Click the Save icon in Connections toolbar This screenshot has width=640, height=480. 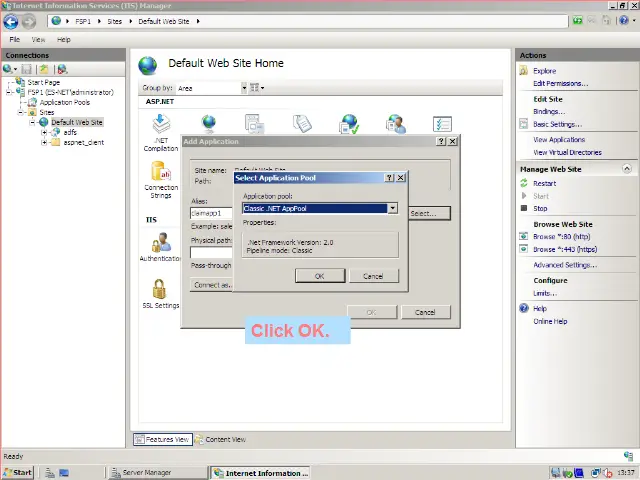coord(27,69)
